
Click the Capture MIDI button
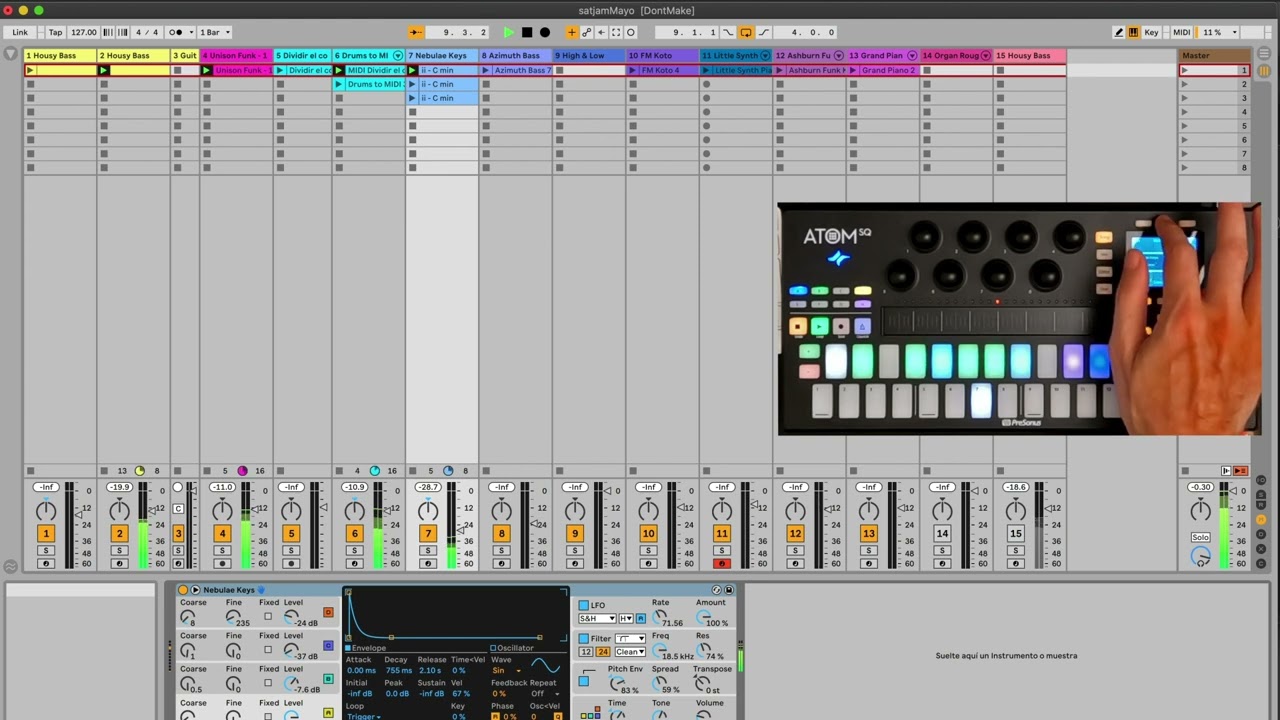[615, 32]
